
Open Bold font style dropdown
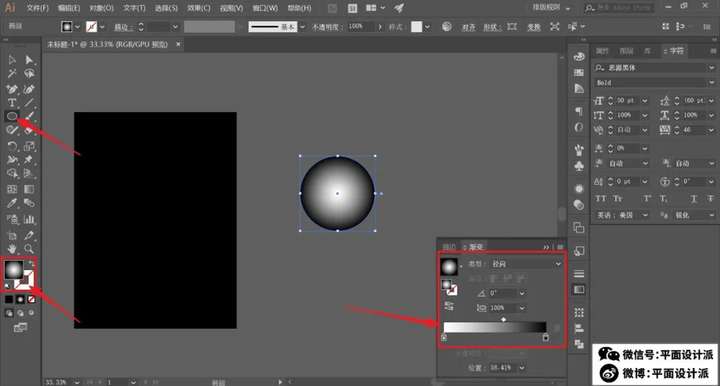point(711,83)
